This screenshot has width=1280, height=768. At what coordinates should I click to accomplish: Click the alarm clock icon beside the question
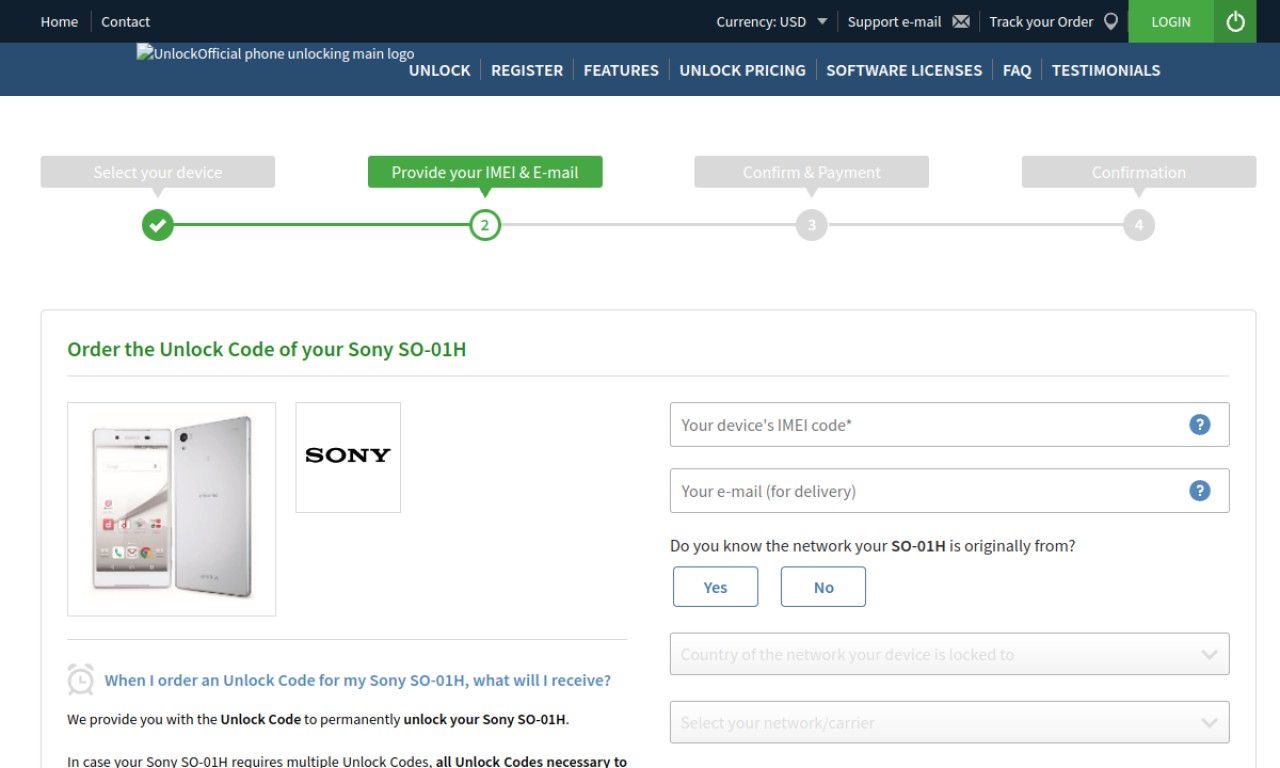coord(80,680)
